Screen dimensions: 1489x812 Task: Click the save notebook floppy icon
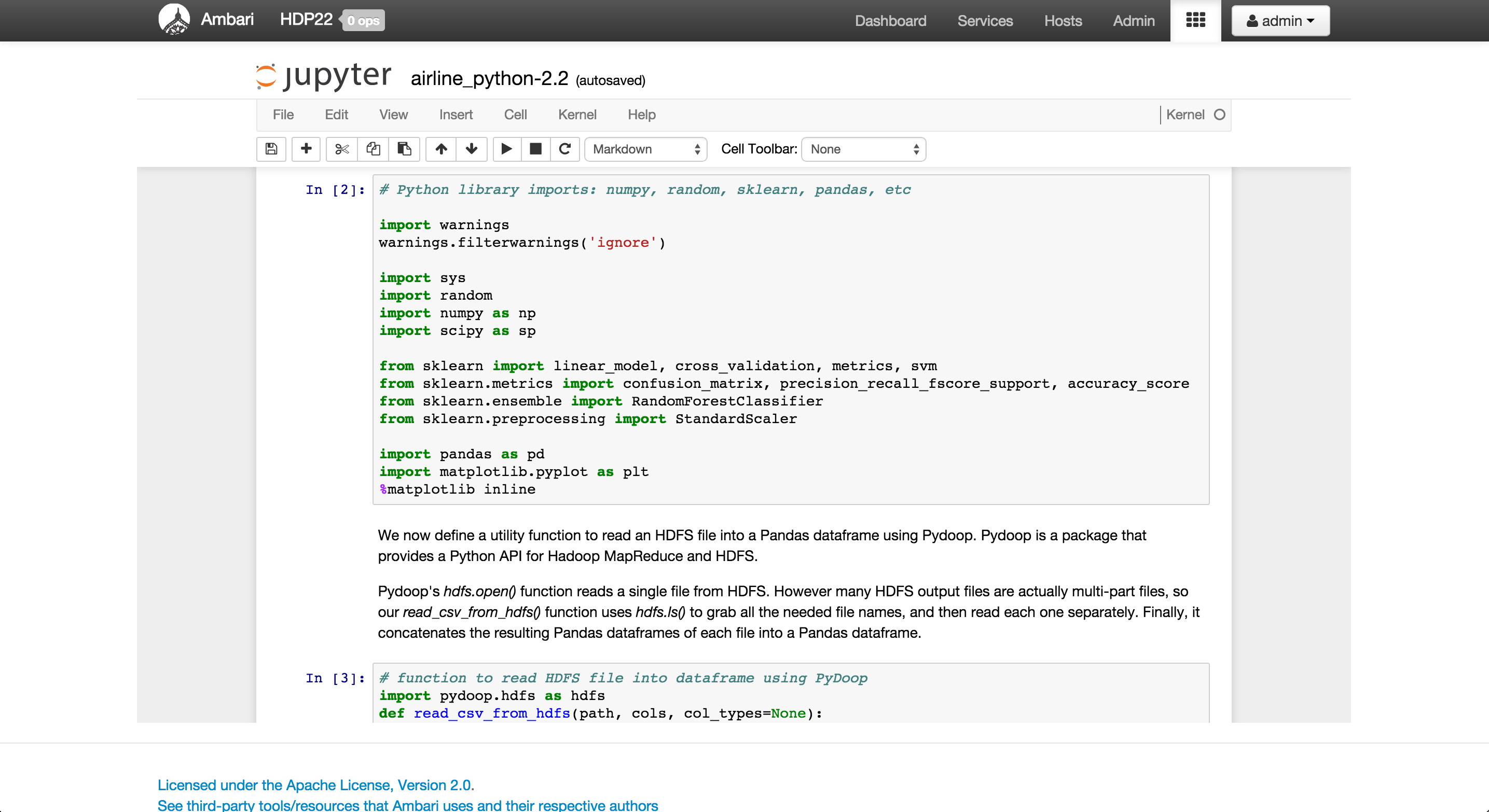point(271,149)
